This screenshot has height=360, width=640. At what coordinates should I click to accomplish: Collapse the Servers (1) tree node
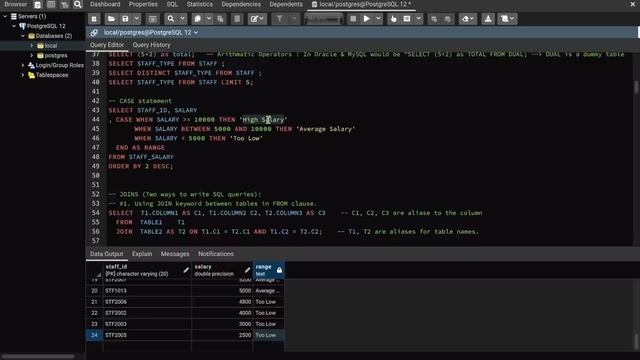(5, 16)
